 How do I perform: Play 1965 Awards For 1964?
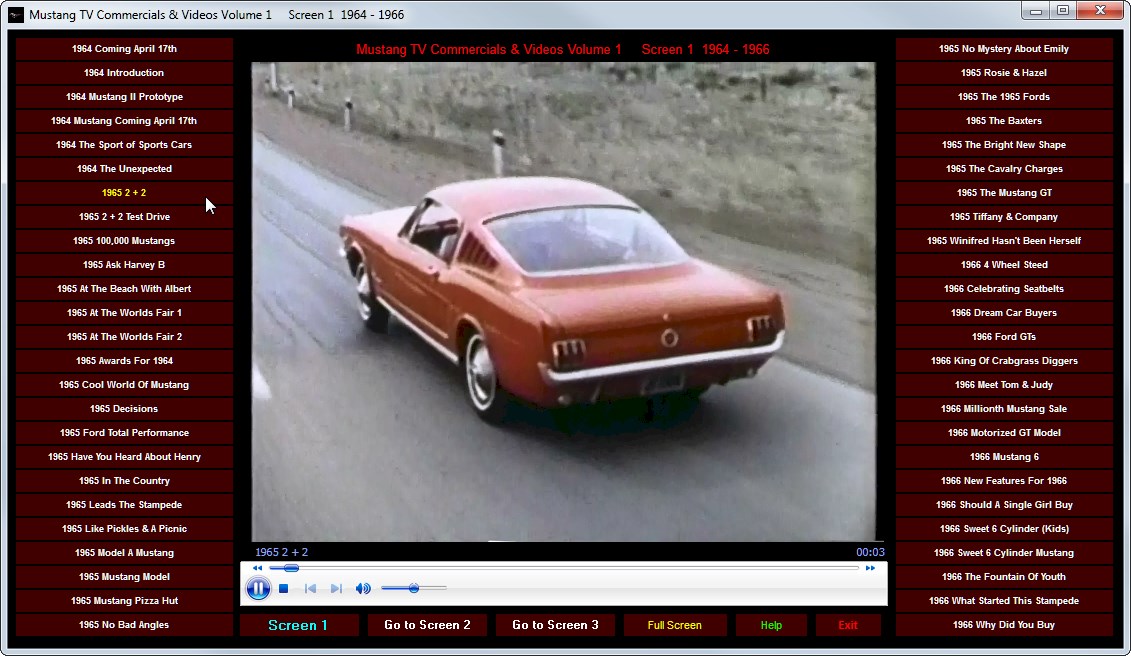click(124, 360)
